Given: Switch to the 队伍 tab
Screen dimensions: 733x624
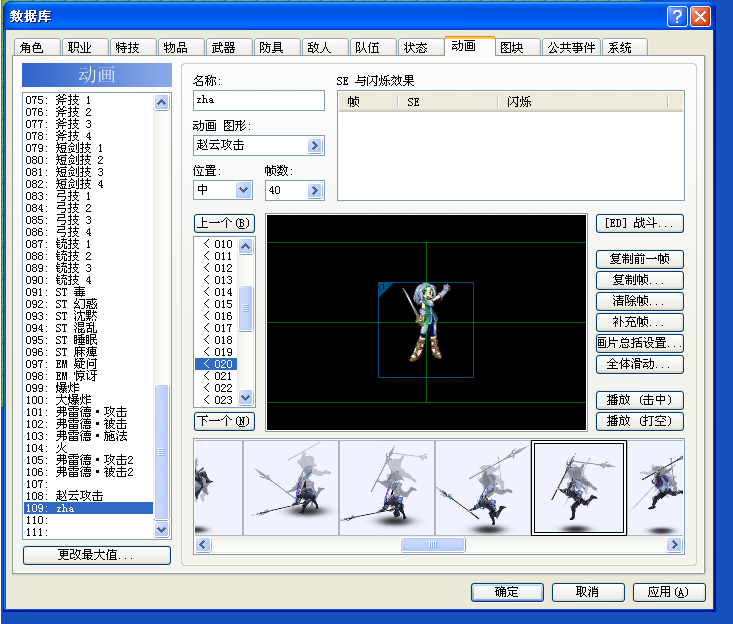Looking at the screenshot, I should 374,47.
